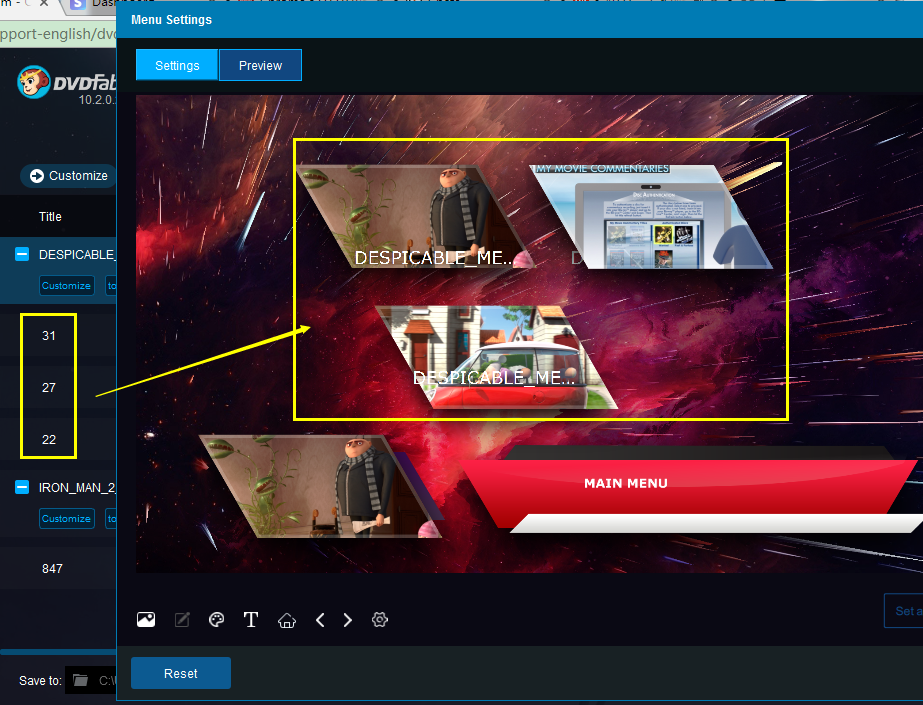Click the DVDFab monkey logo
923x705 pixels.
pos(34,82)
